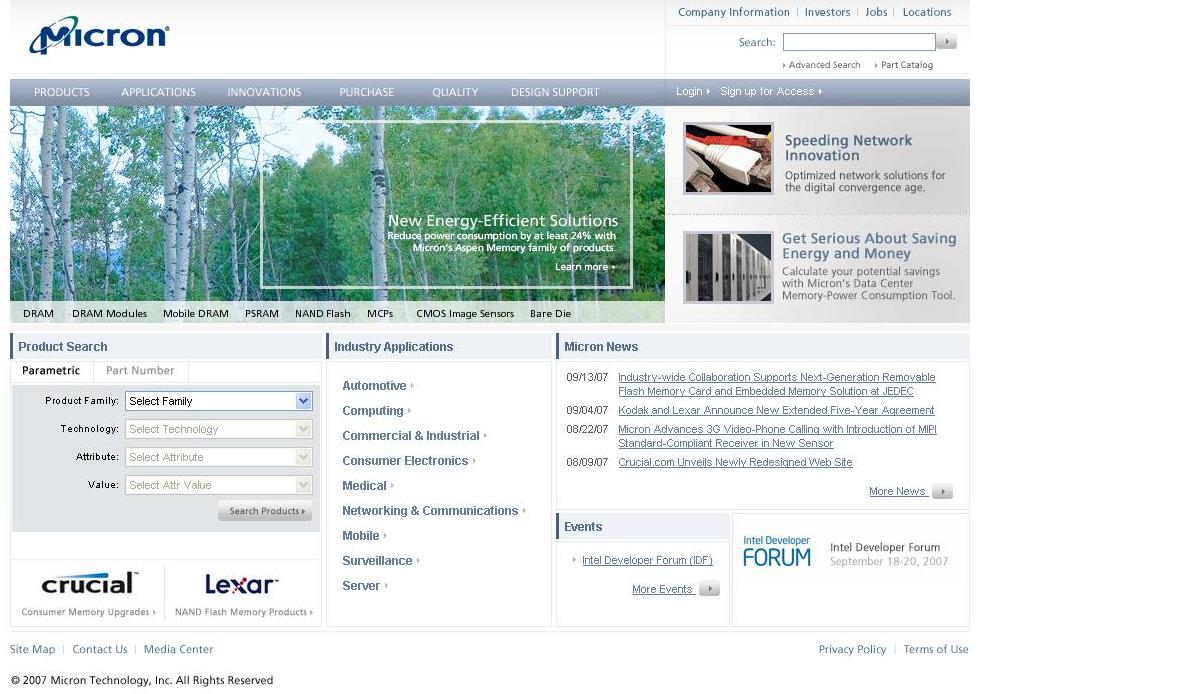
Task: Open the Kodak and Lexar agreement news
Action: coord(776,411)
